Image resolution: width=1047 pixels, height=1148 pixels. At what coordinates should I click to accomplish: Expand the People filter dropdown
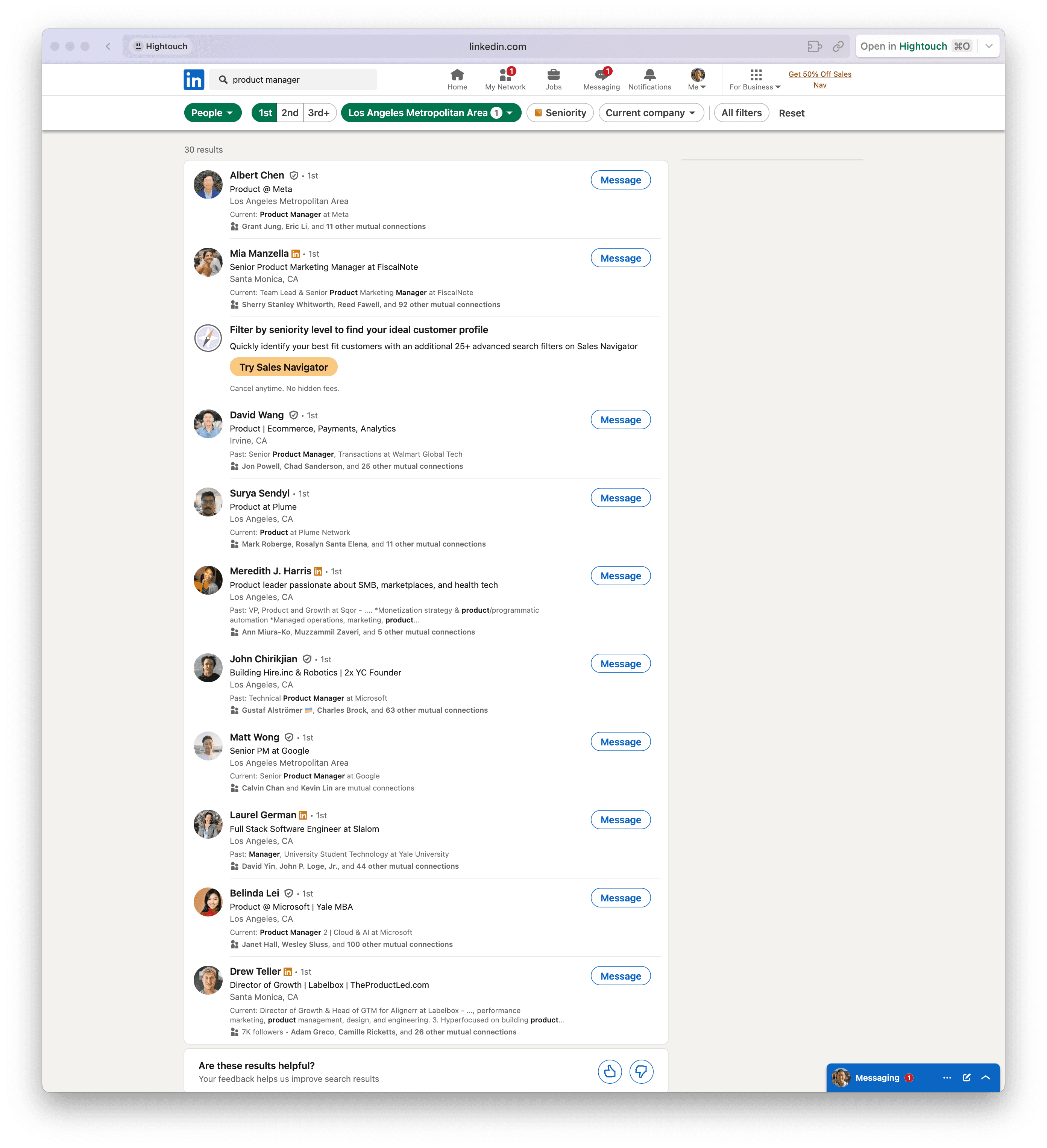pyautogui.click(x=212, y=113)
